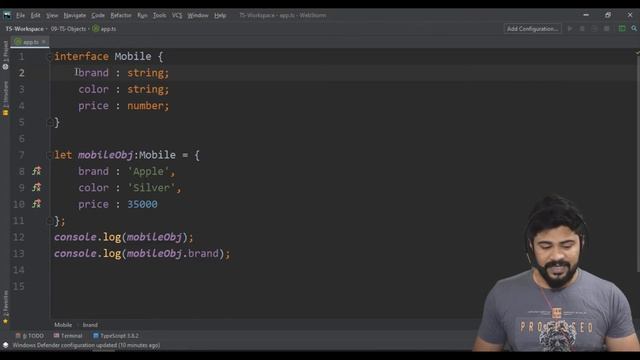
Task: Click the Mobile breadcrumb below the editor
Action: (63, 325)
